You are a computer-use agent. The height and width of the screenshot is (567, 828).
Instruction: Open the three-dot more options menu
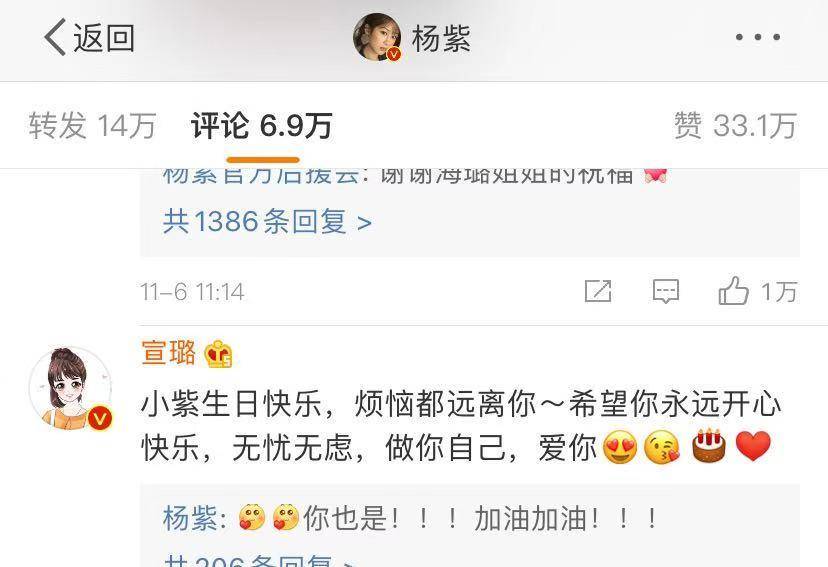click(758, 37)
